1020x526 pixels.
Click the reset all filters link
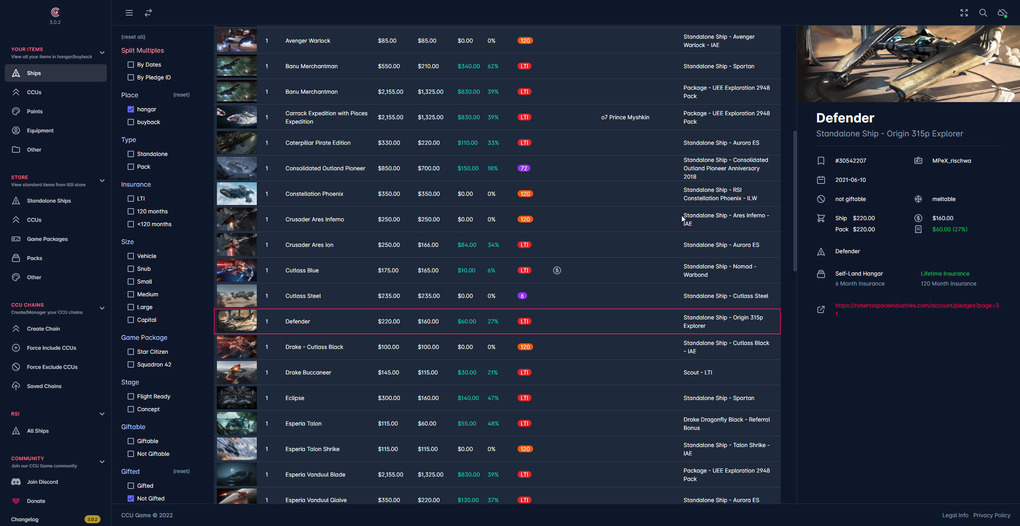point(133,37)
